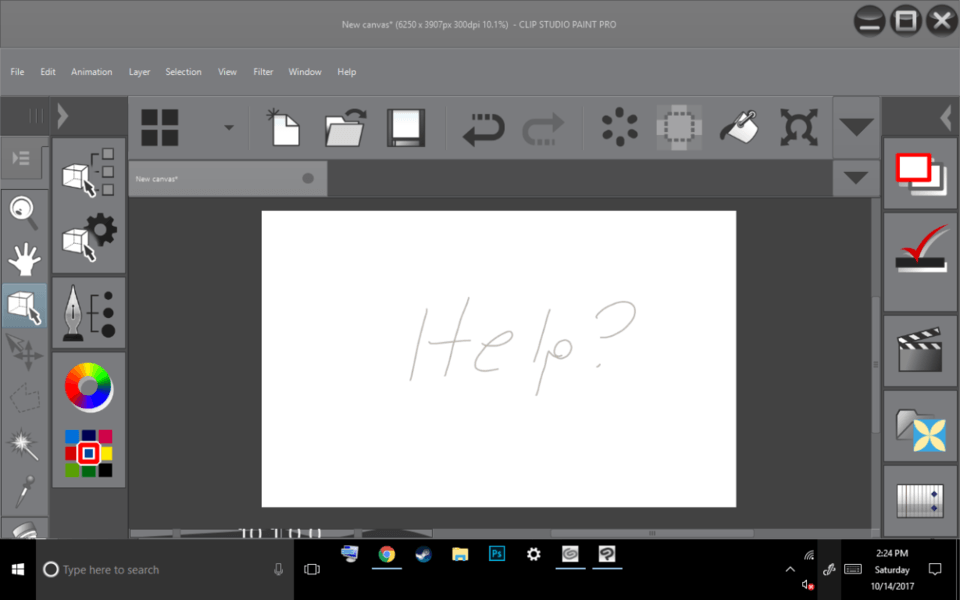960x600 pixels.
Task: Open the ruler-style palette icon on right dock
Action: (920, 501)
